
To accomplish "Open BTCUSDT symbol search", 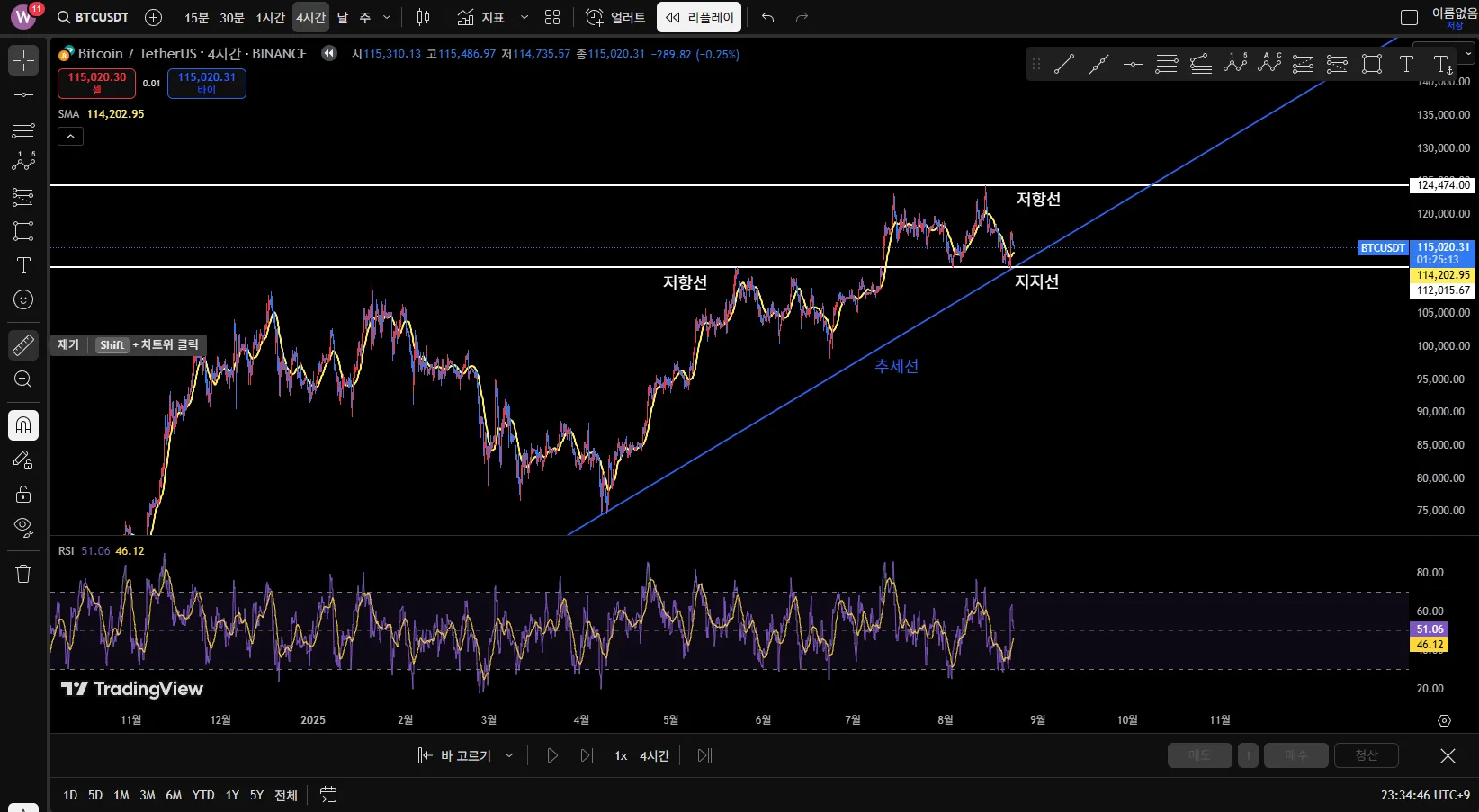I will point(93,17).
